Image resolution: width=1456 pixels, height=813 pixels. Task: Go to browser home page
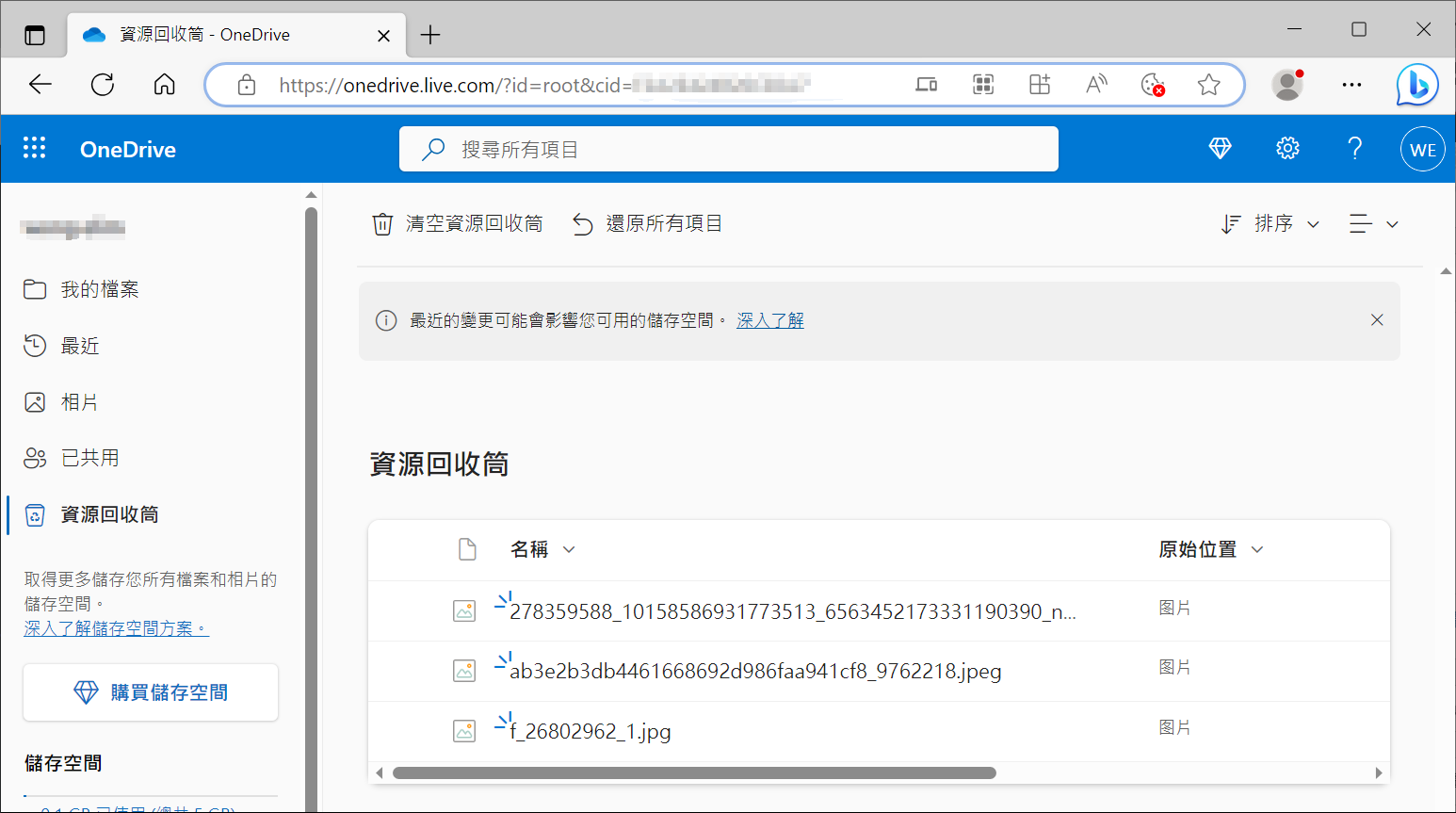tap(165, 85)
